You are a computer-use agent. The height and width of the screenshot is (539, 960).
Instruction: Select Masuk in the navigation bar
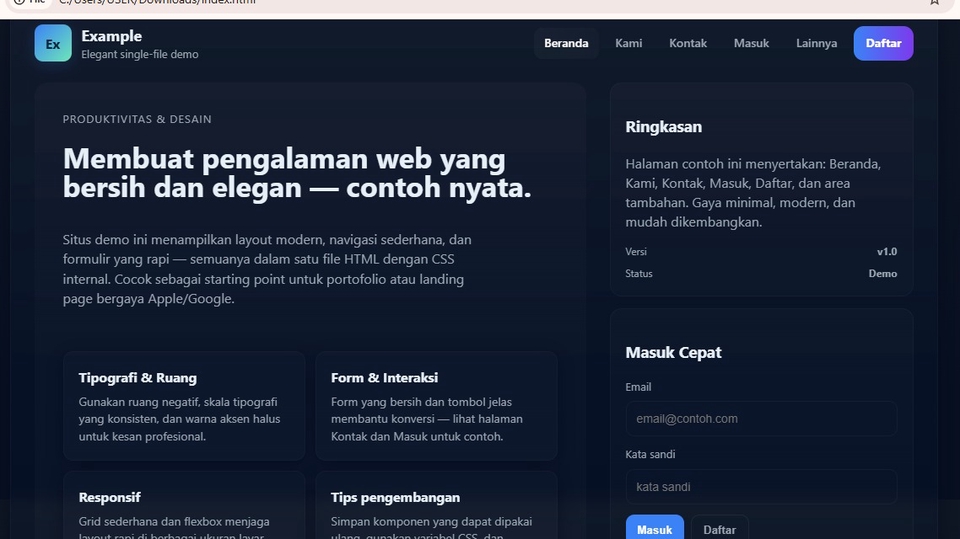click(751, 43)
